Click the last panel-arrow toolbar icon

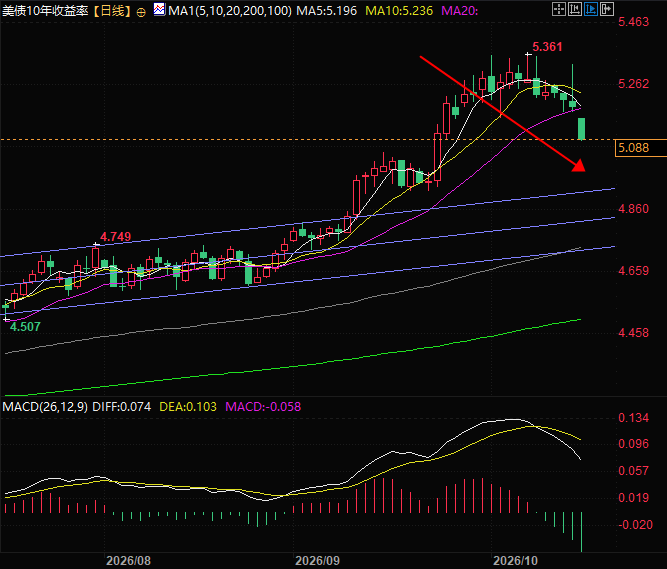coord(607,9)
